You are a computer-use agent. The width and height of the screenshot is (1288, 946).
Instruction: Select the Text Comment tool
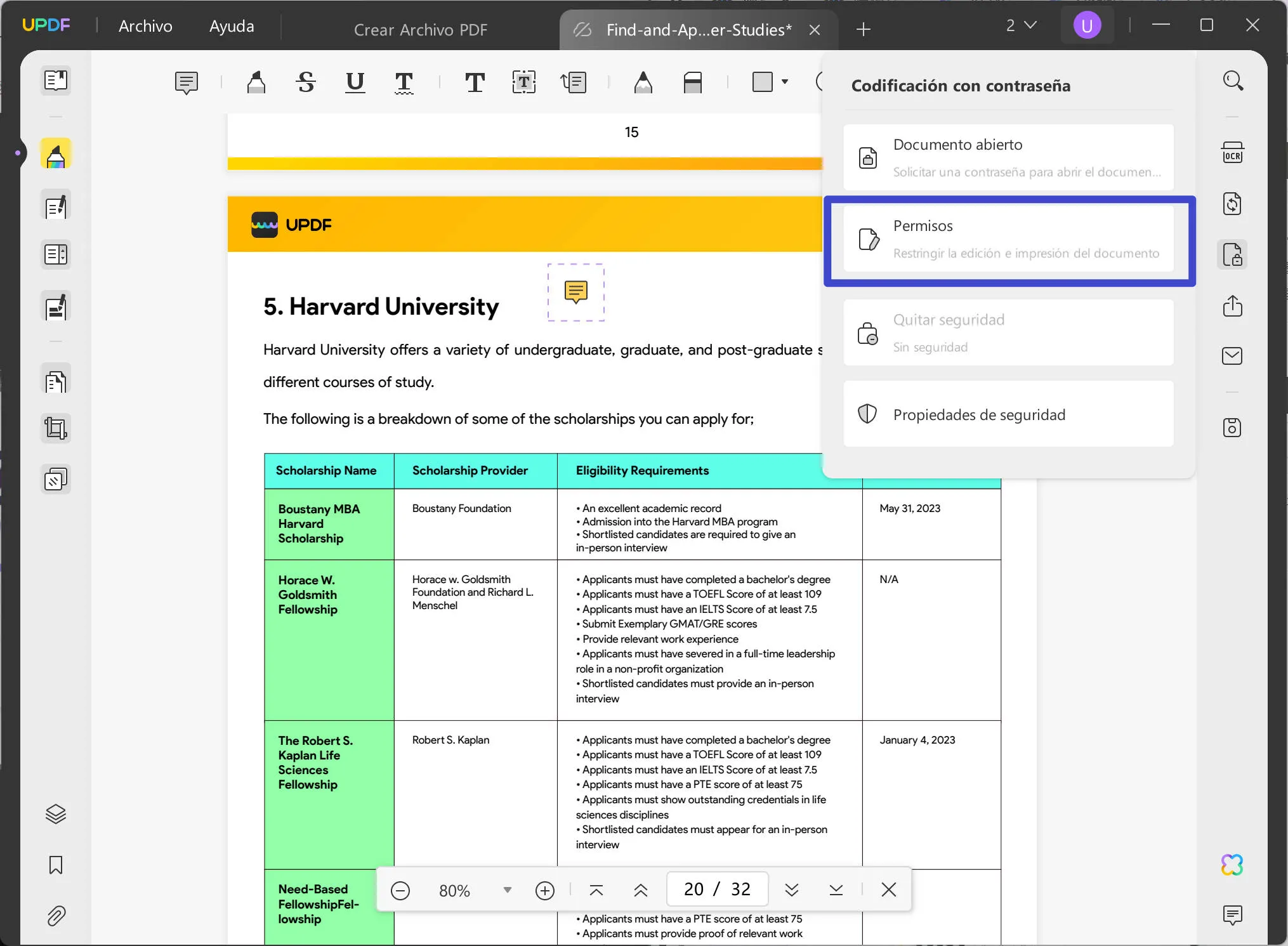coord(475,82)
